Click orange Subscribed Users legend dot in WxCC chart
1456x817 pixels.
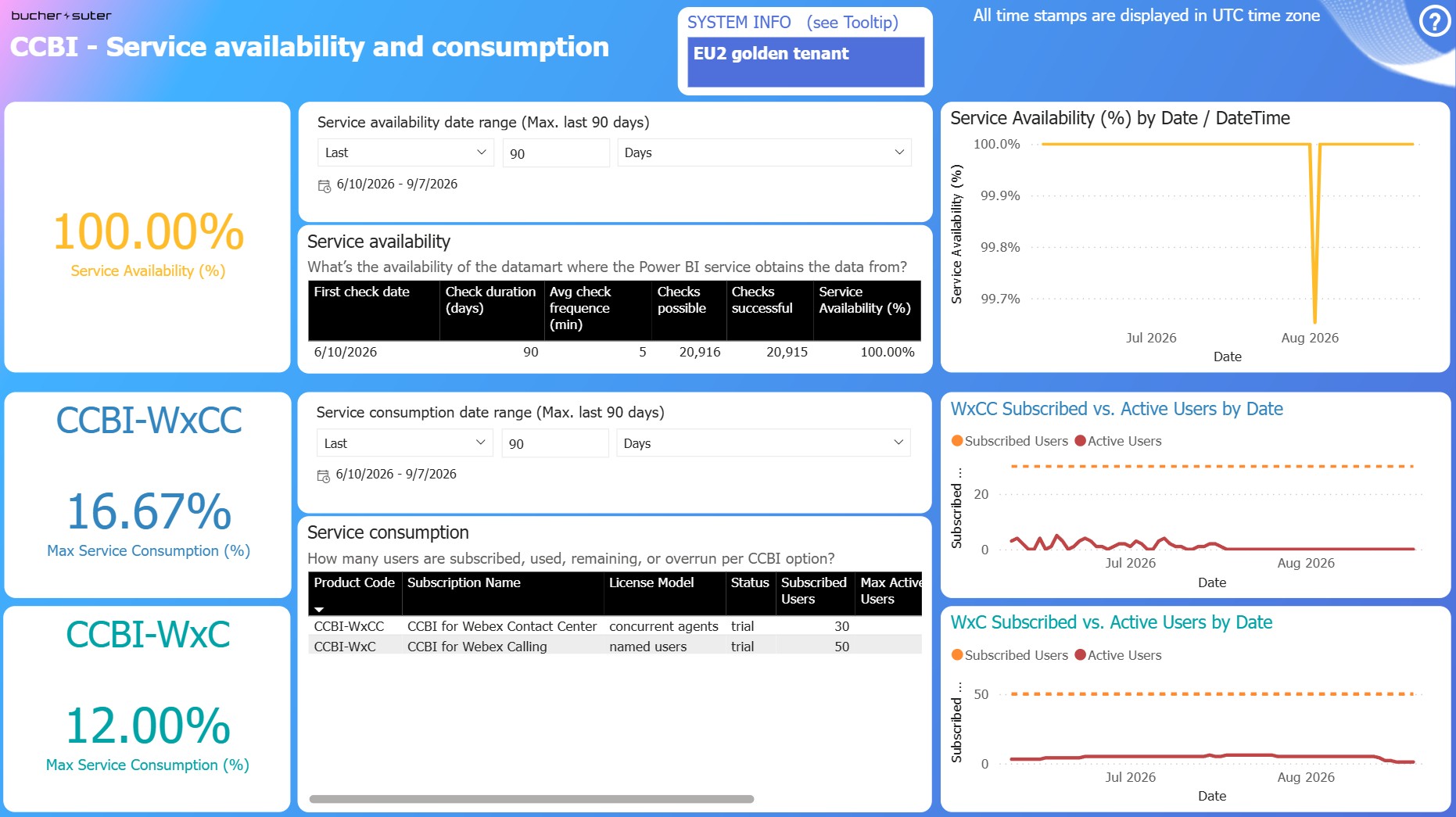(x=956, y=441)
